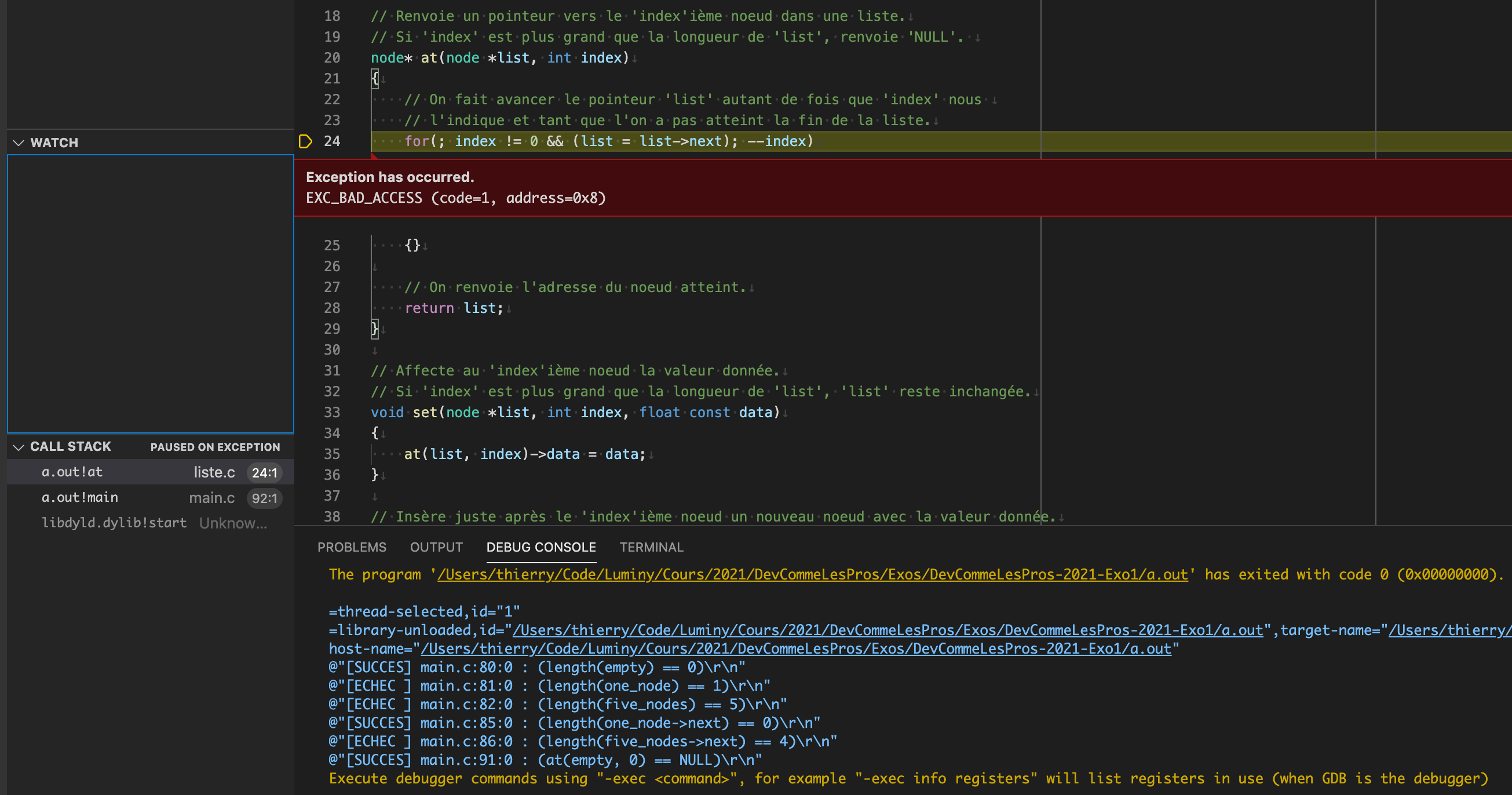The height and width of the screenshot is (795, 1512).
Task: Toggle a breakpoint beside line 33
Action: [x=305, y=412]
